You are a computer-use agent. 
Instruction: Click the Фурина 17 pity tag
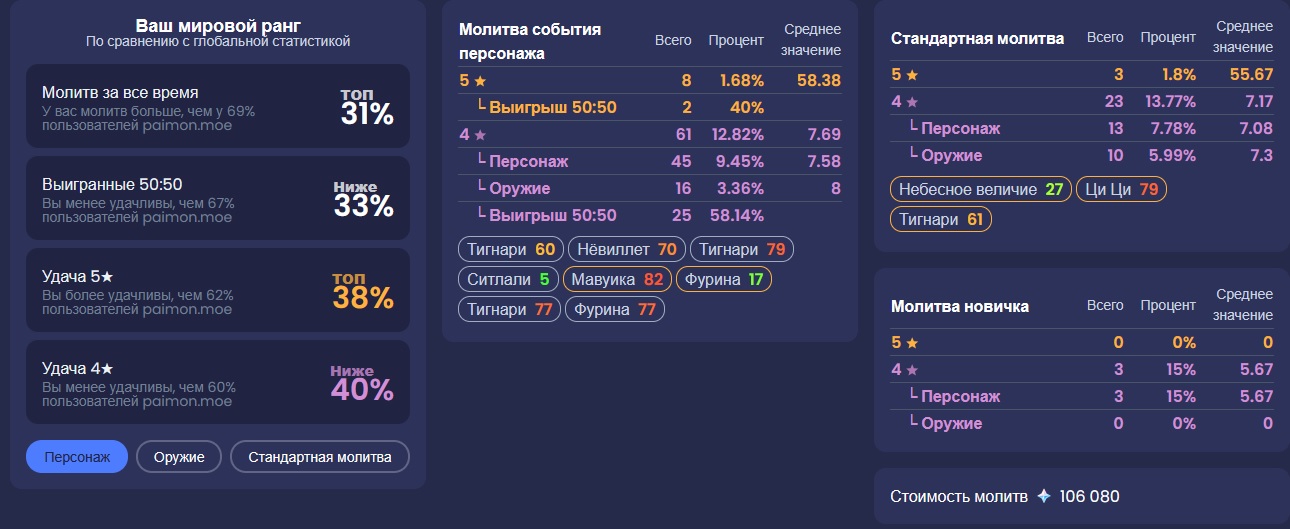725,279
